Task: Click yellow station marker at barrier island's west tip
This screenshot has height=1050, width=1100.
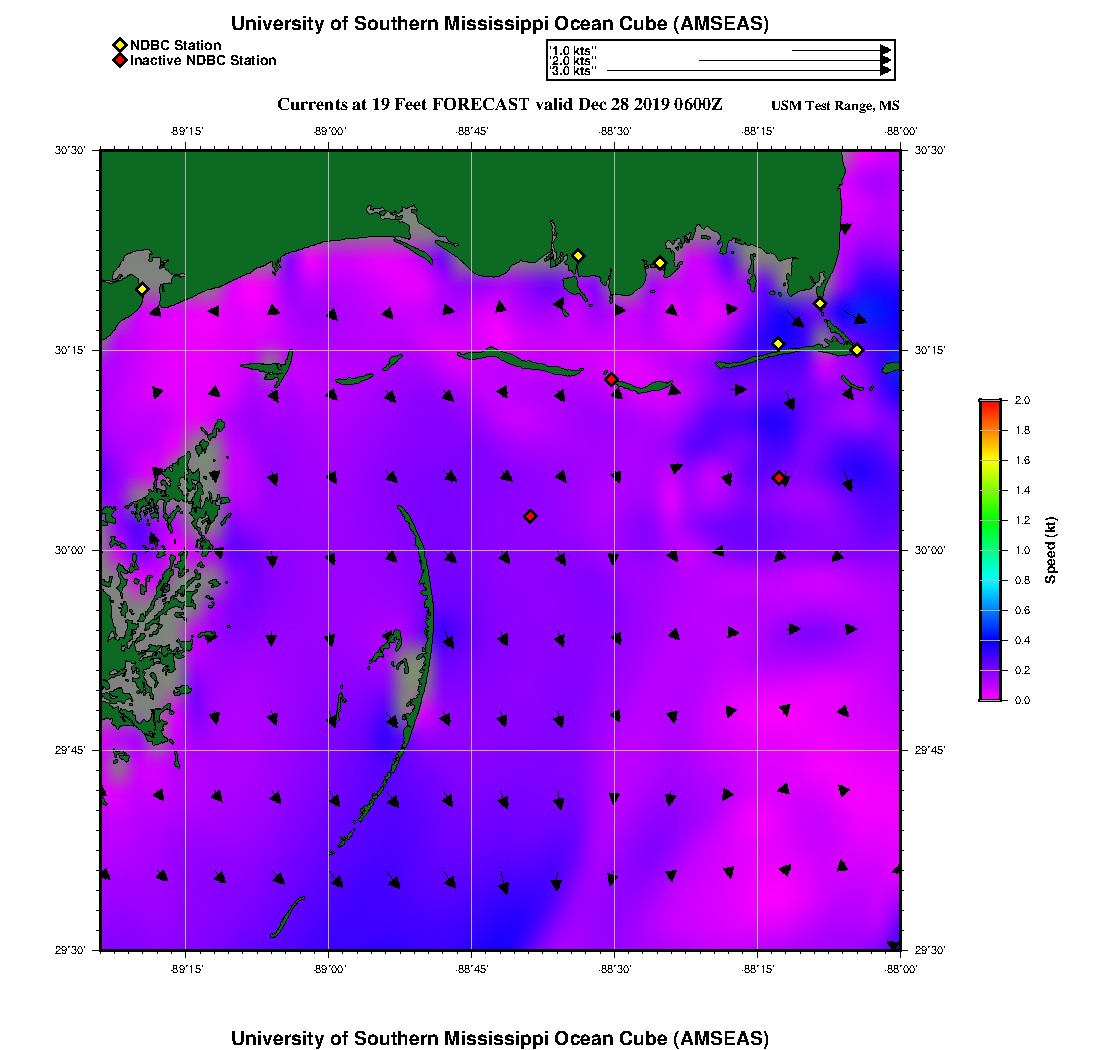Action: 779,344
